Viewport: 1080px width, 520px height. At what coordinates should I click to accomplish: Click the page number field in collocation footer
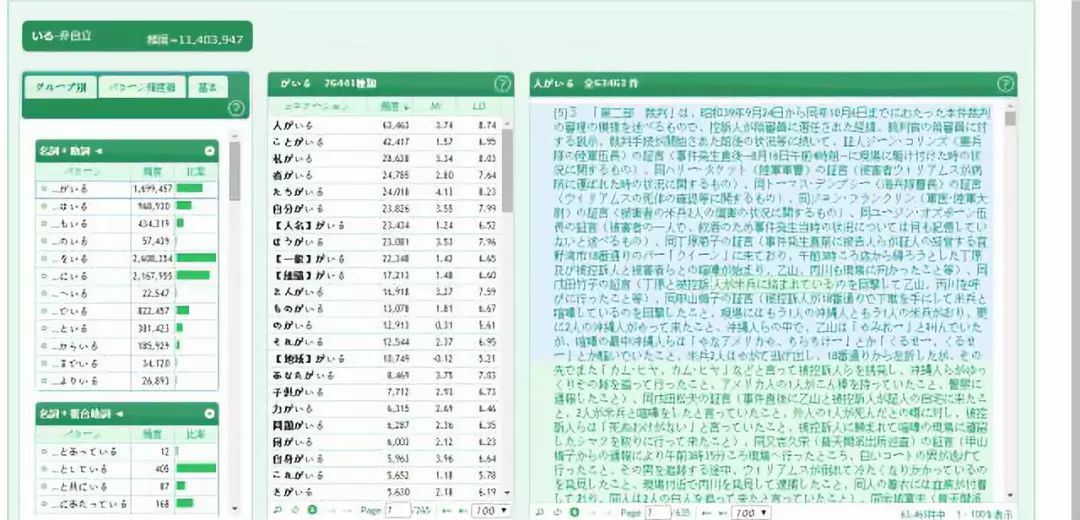click(x=397, y=511)
